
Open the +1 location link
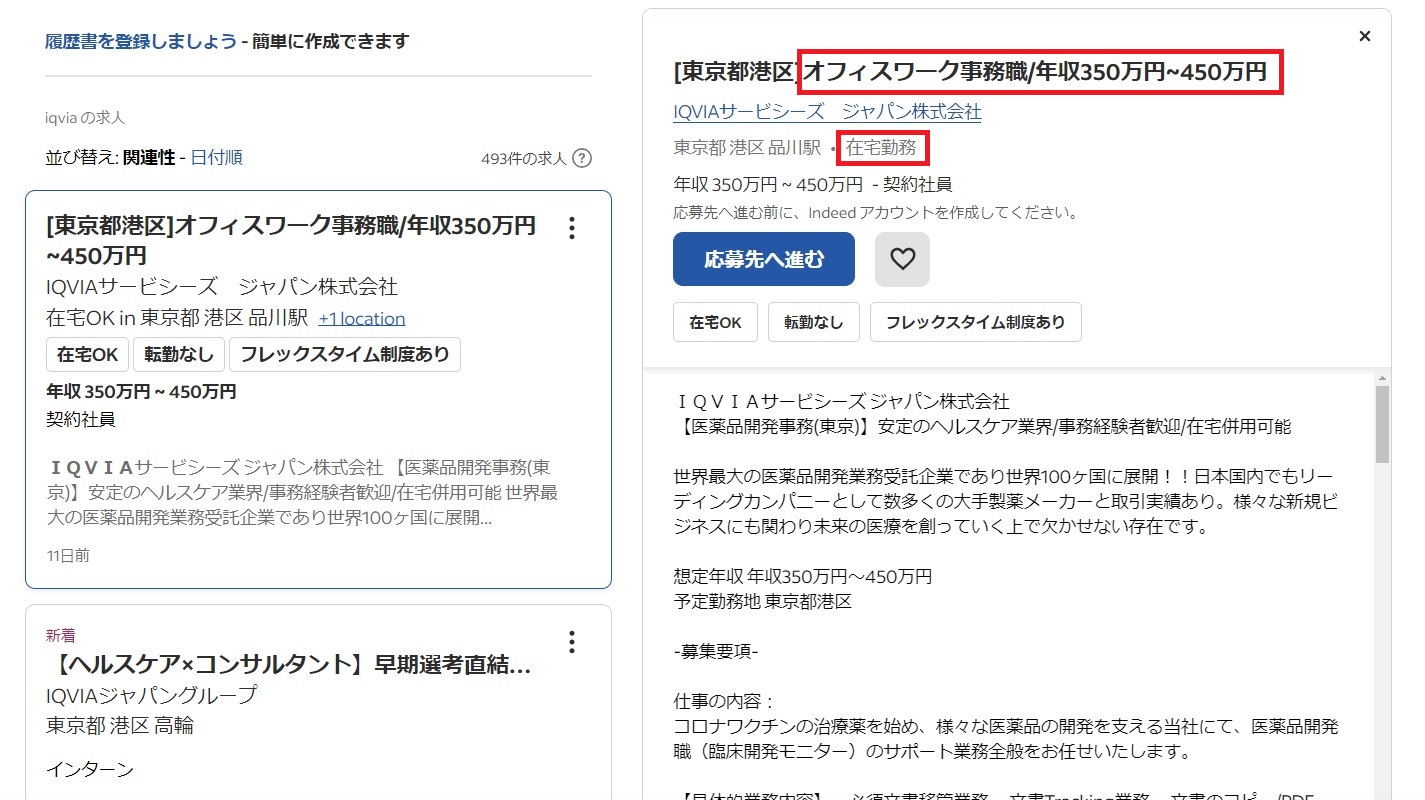click(362, 319)
